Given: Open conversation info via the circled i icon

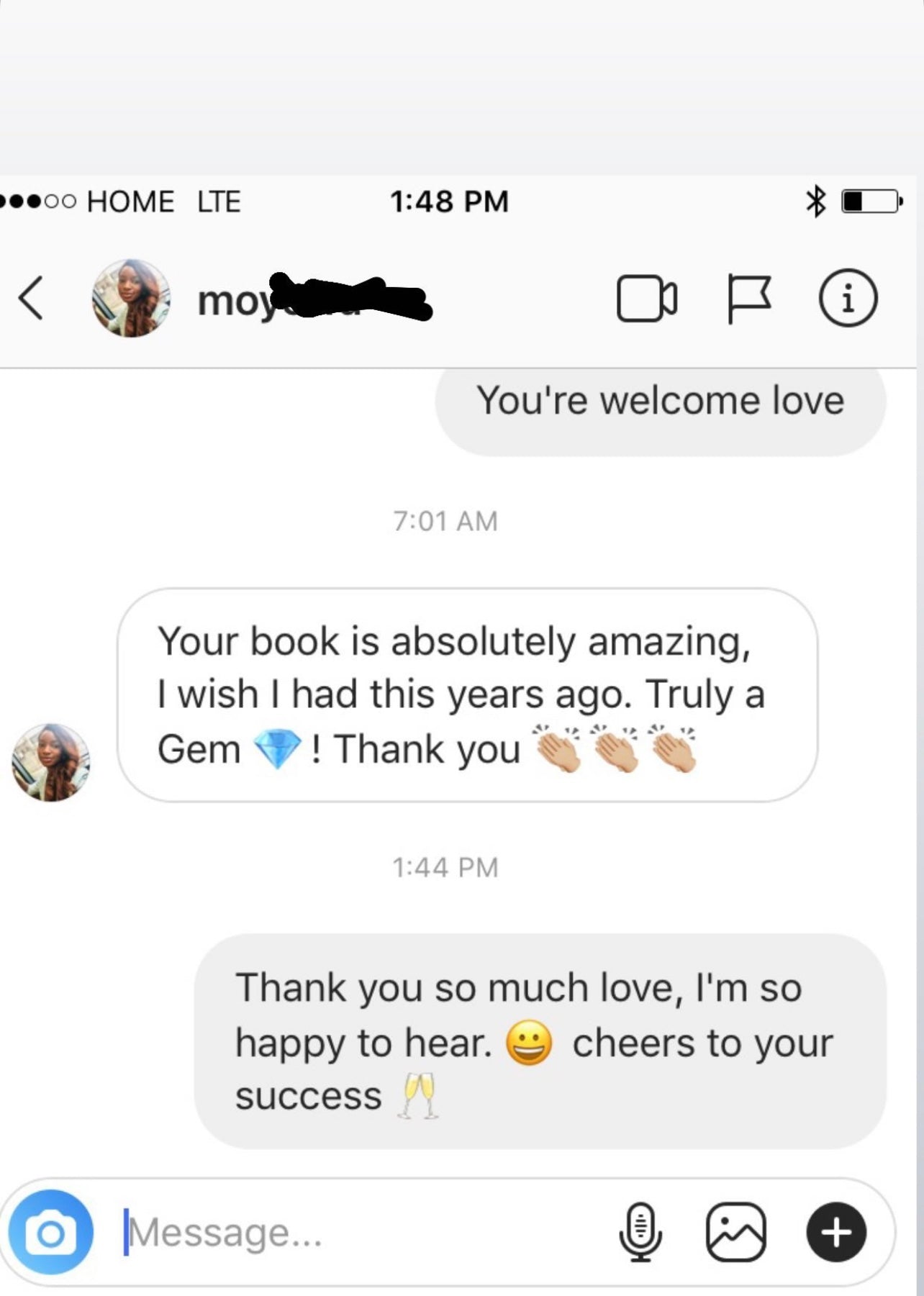Looking at the screenshot, I should pos(848,299).
